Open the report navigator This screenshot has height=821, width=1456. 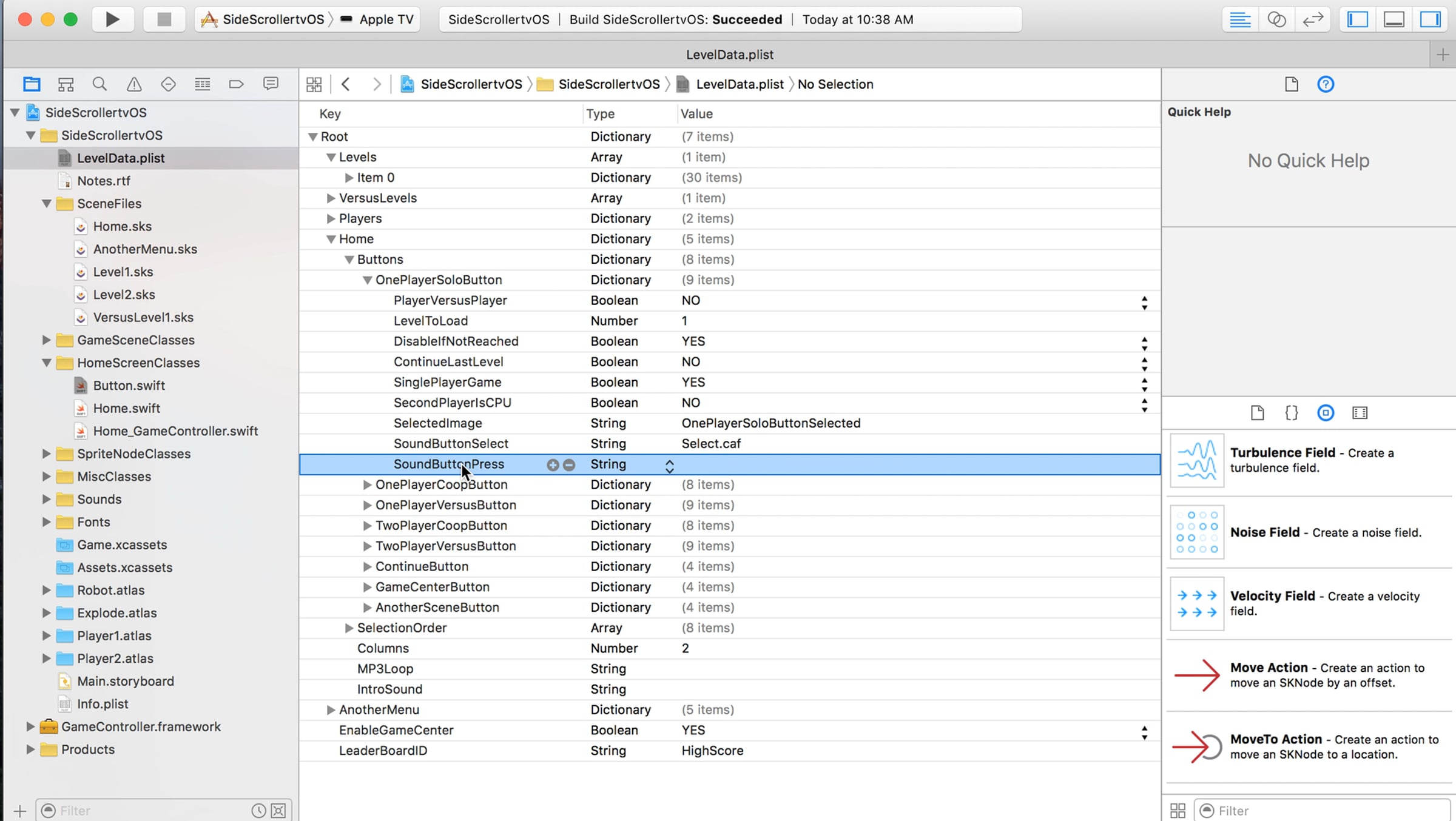(x=271, y=84)
